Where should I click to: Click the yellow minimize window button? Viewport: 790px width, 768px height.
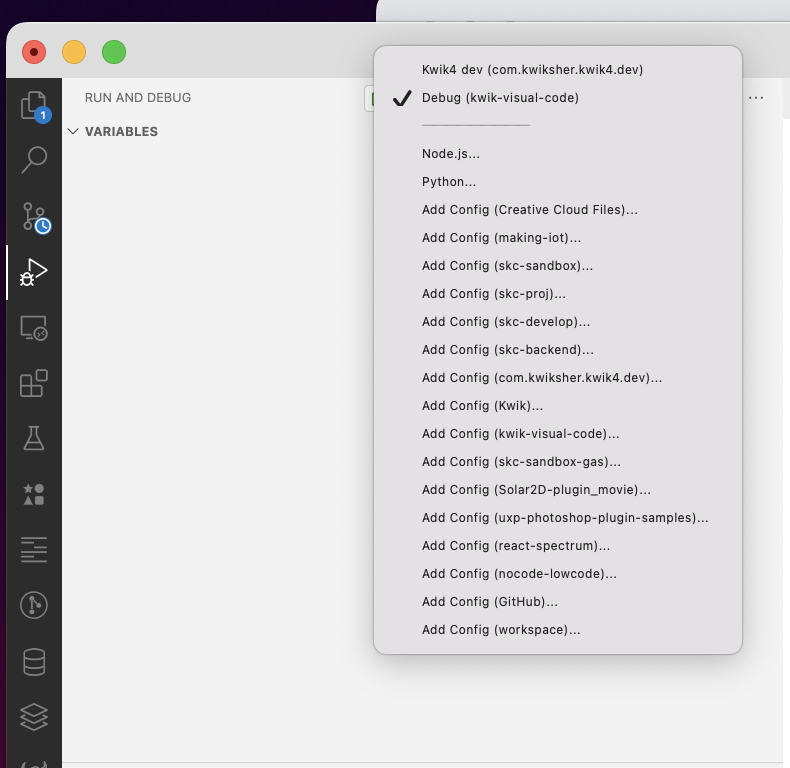coord(74,52)
